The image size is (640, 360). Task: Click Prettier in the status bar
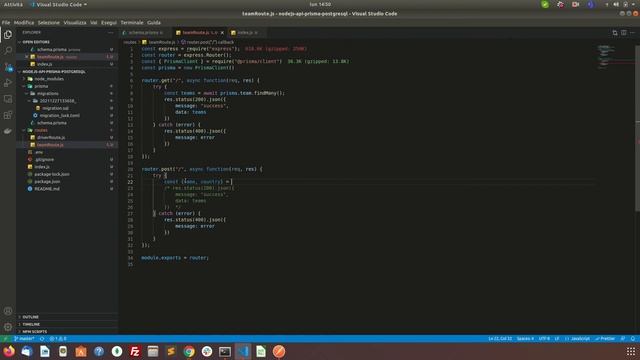point(605,339)
